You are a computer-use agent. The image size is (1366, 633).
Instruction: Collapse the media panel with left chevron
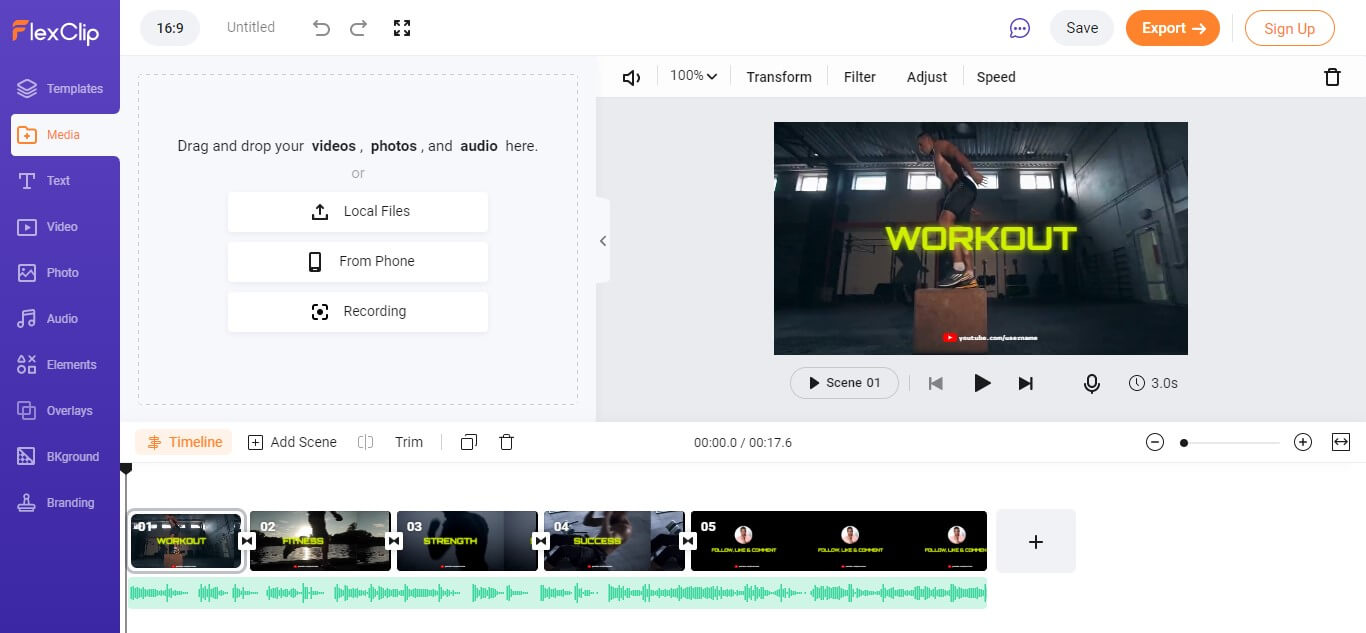(603, 240)
